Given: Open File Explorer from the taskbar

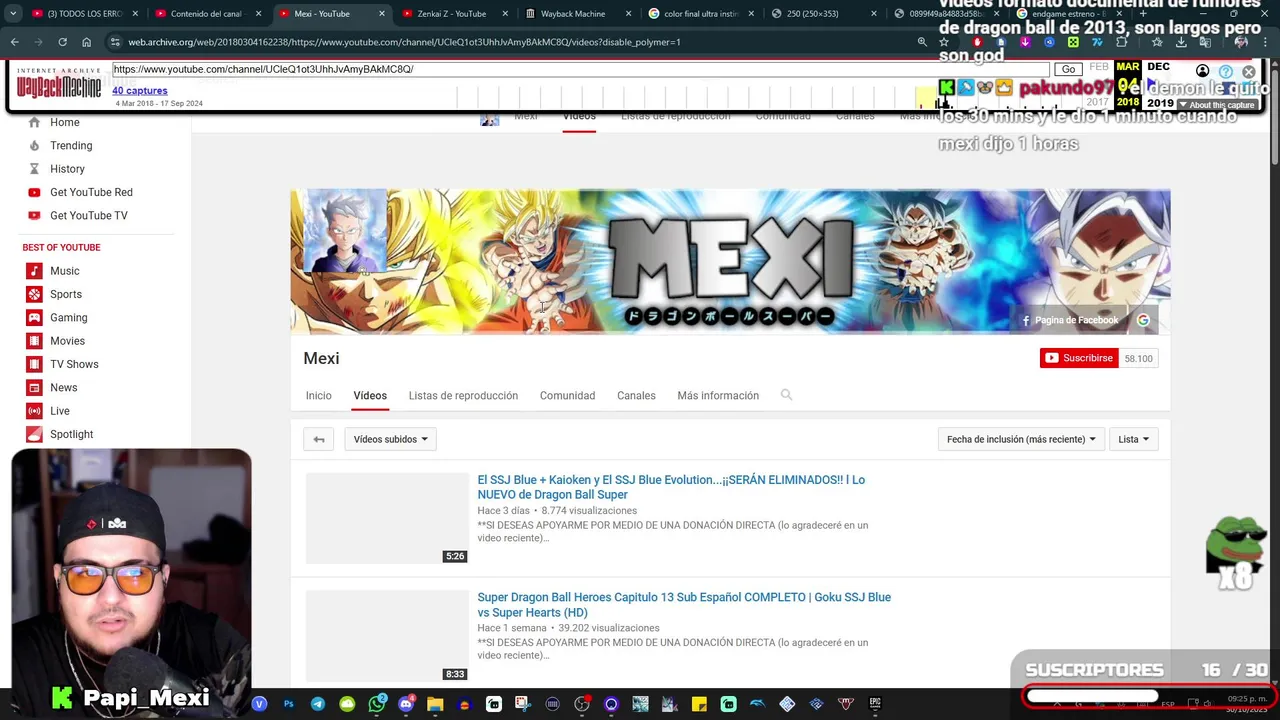Looking at the screenshot, I should point(435,704).
